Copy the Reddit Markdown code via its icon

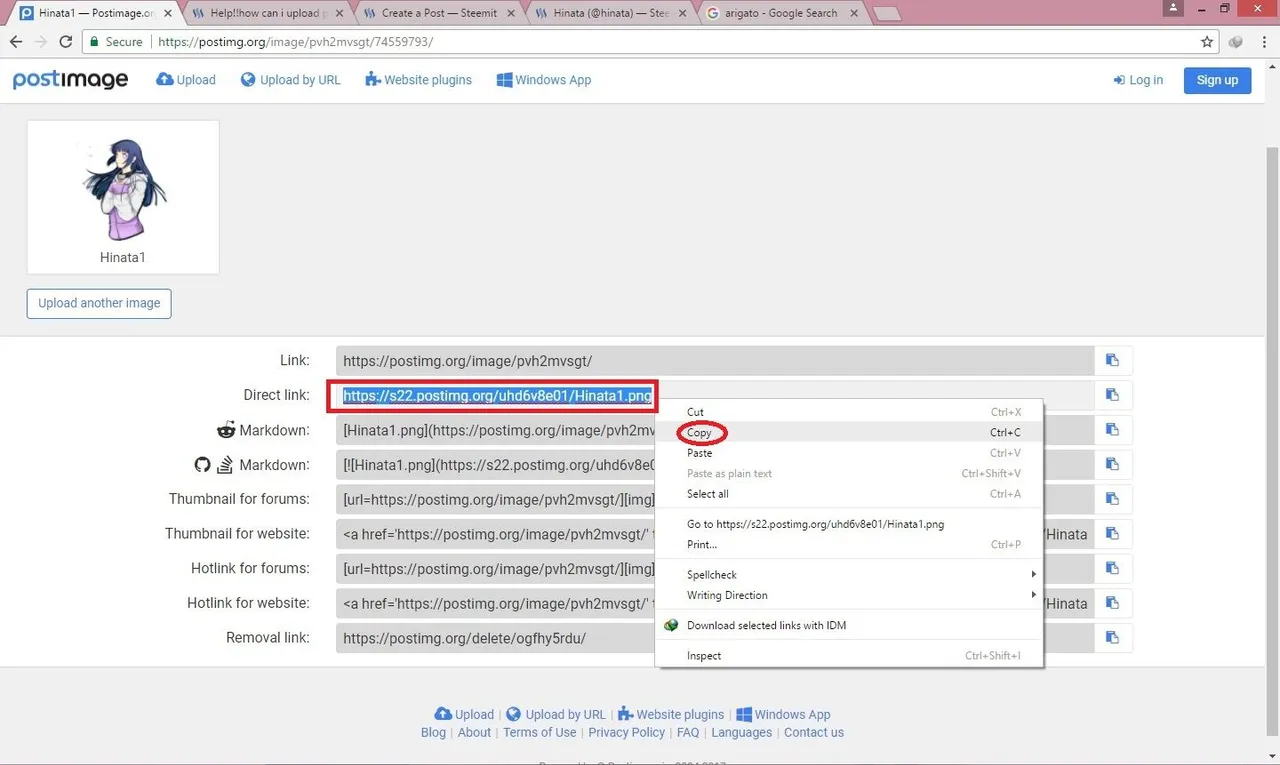tap(1112, 430)
